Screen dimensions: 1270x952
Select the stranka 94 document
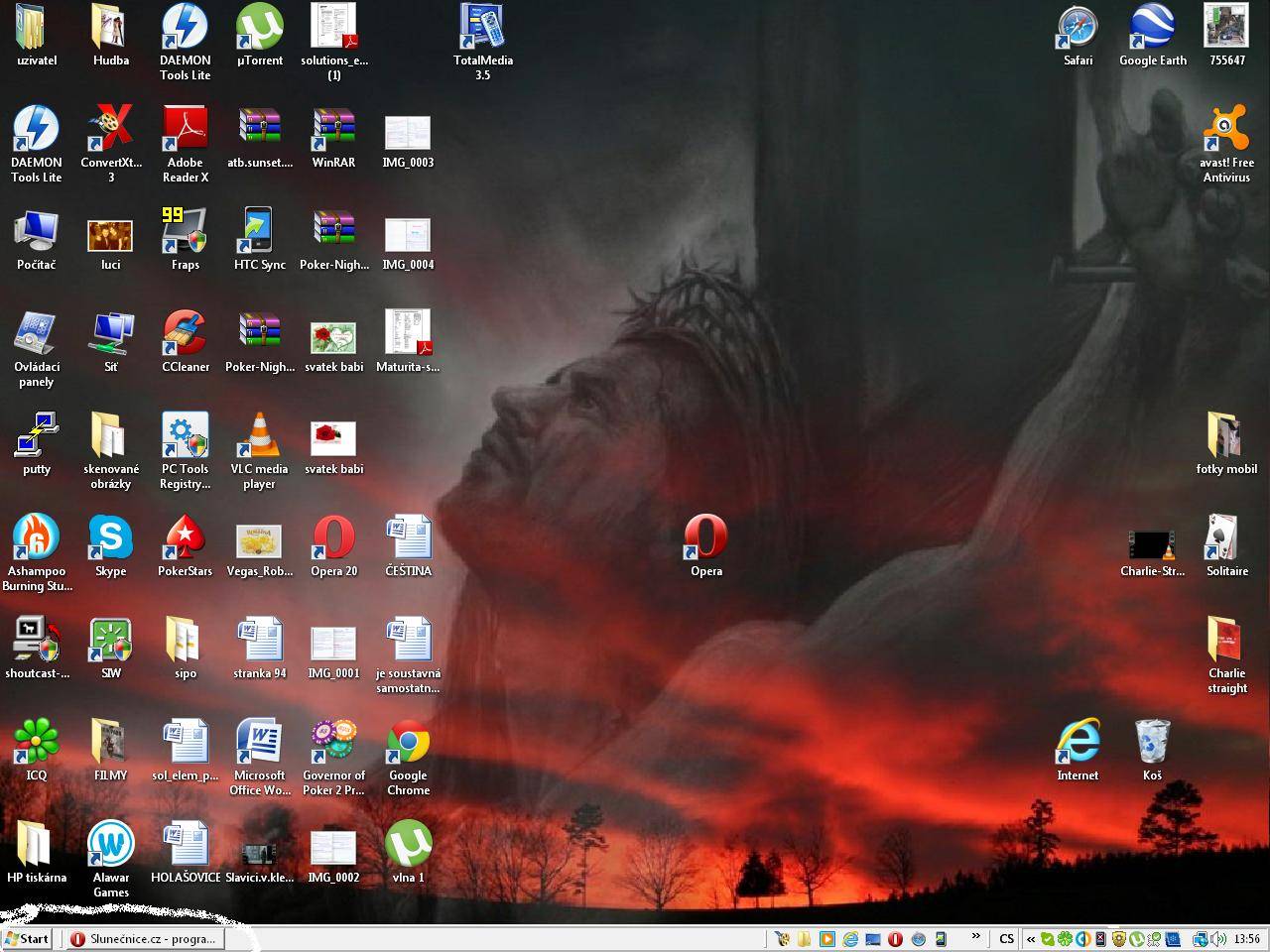click(259, 648)
